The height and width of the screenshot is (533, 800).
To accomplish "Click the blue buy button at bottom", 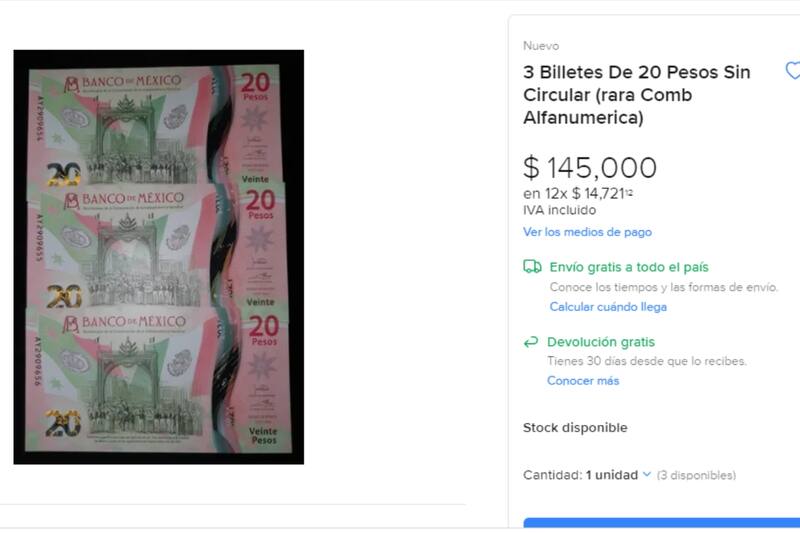I will point(662,523).
